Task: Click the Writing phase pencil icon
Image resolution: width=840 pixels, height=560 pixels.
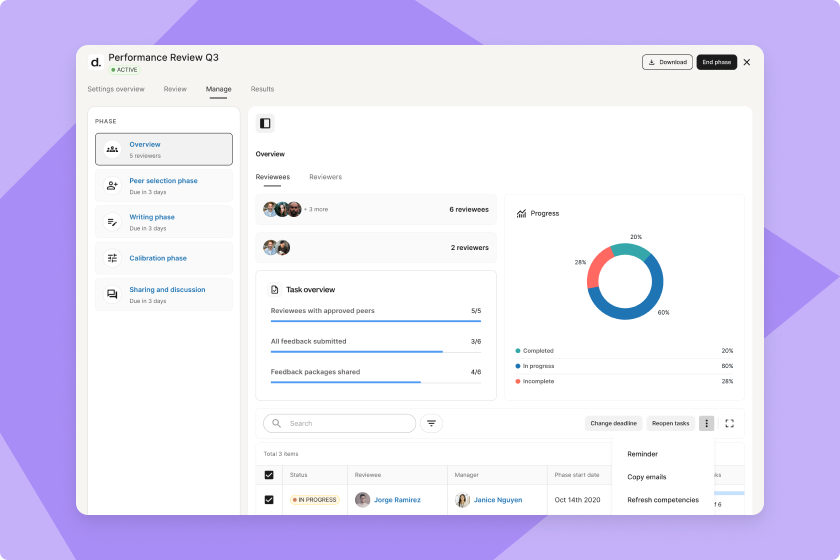Action: tap(112, 221)
